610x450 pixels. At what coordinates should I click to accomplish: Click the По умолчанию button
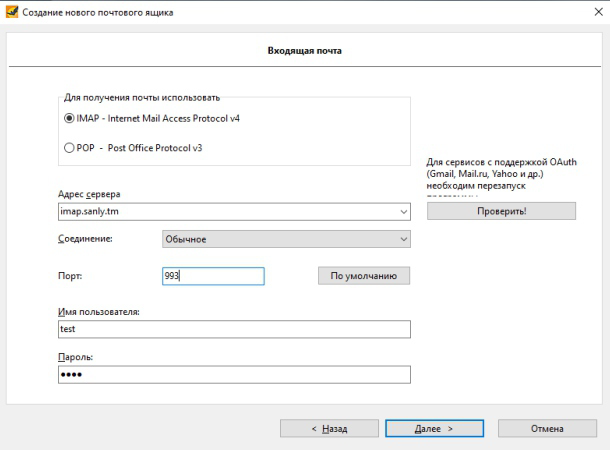pyautogui.click(x=364, y=276)
